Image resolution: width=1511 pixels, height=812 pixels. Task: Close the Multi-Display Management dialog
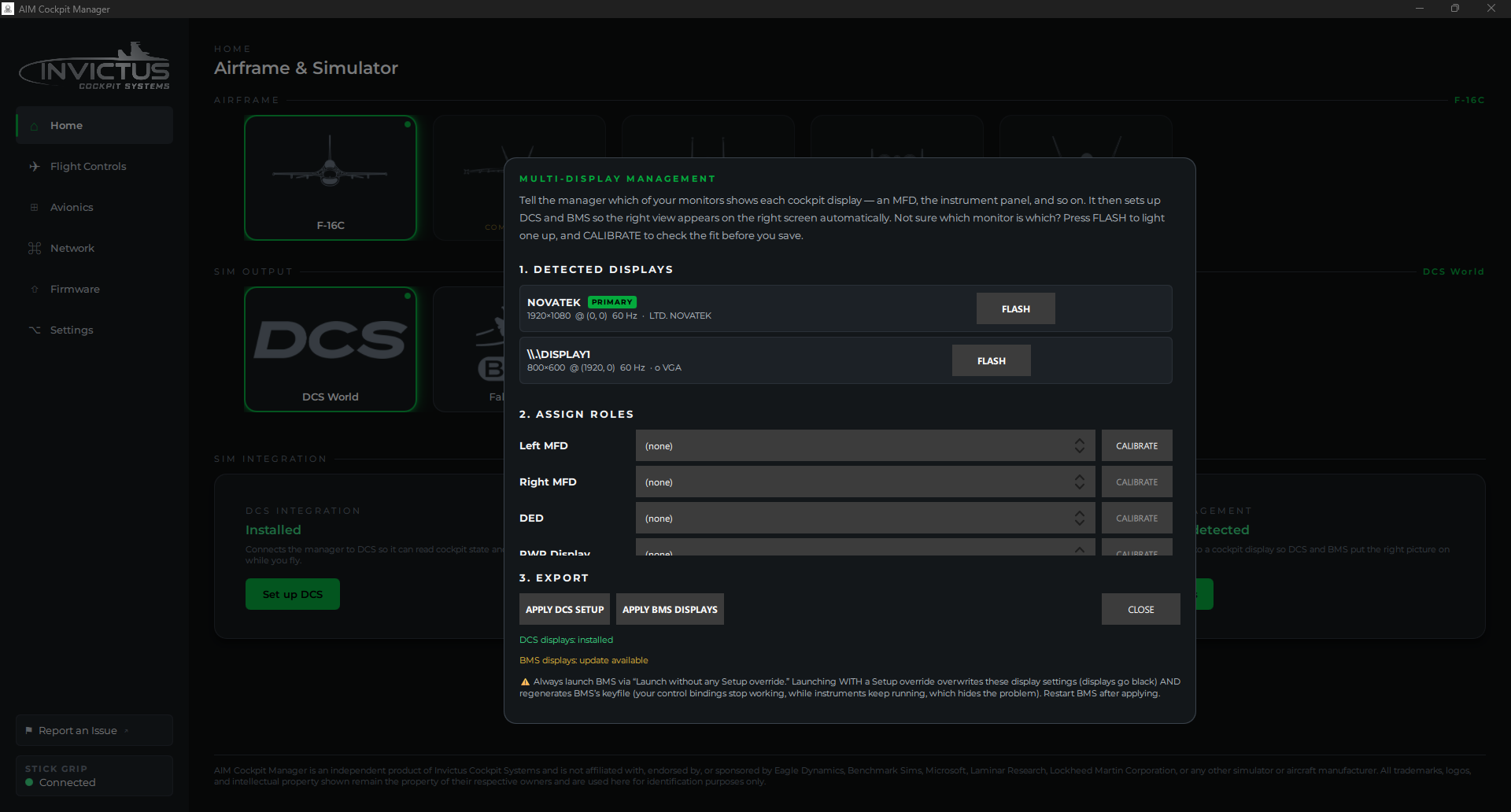tap(1140, 609)
